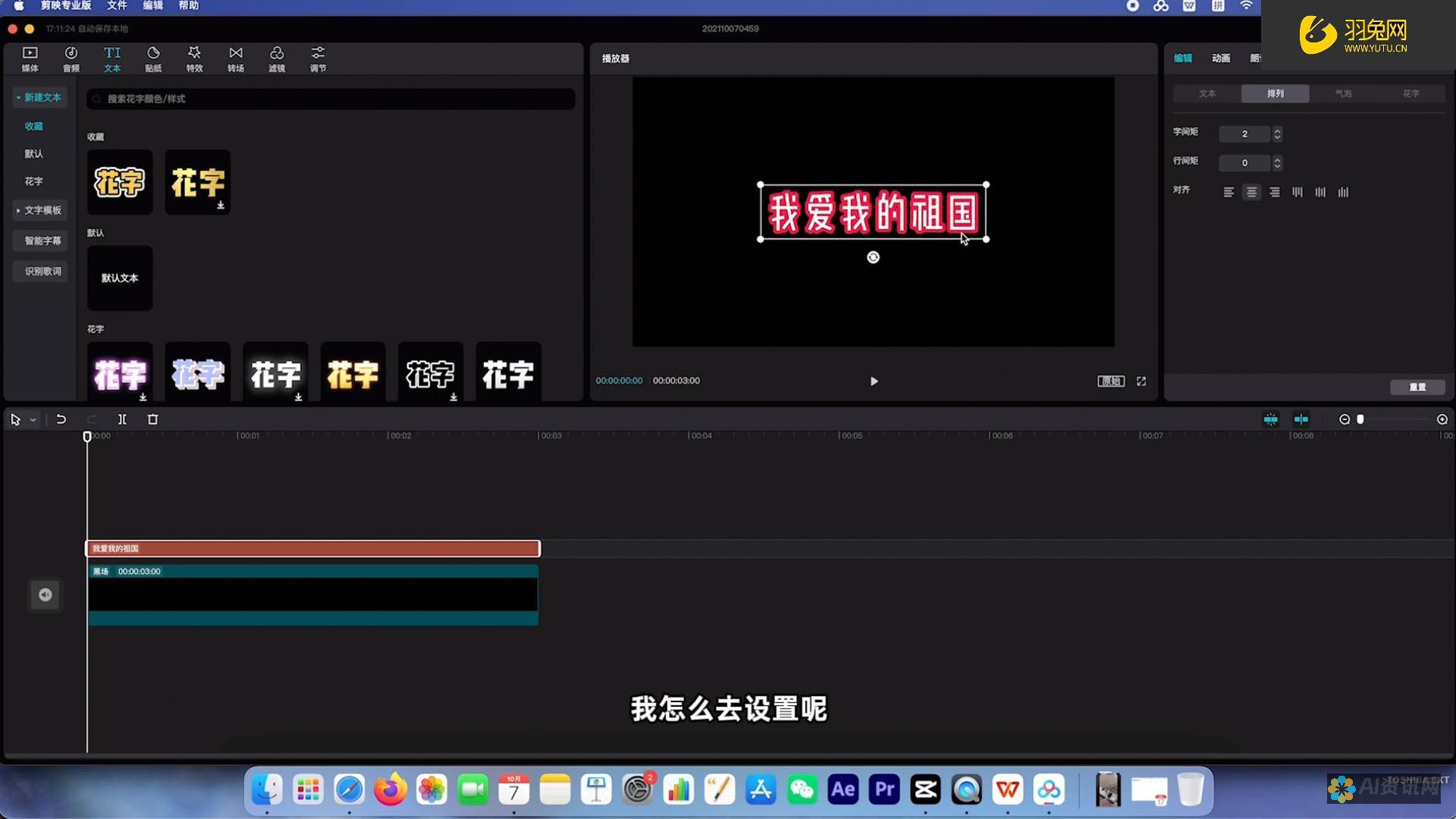Select the 排列 sub-tab

(x=1276, y=94)
